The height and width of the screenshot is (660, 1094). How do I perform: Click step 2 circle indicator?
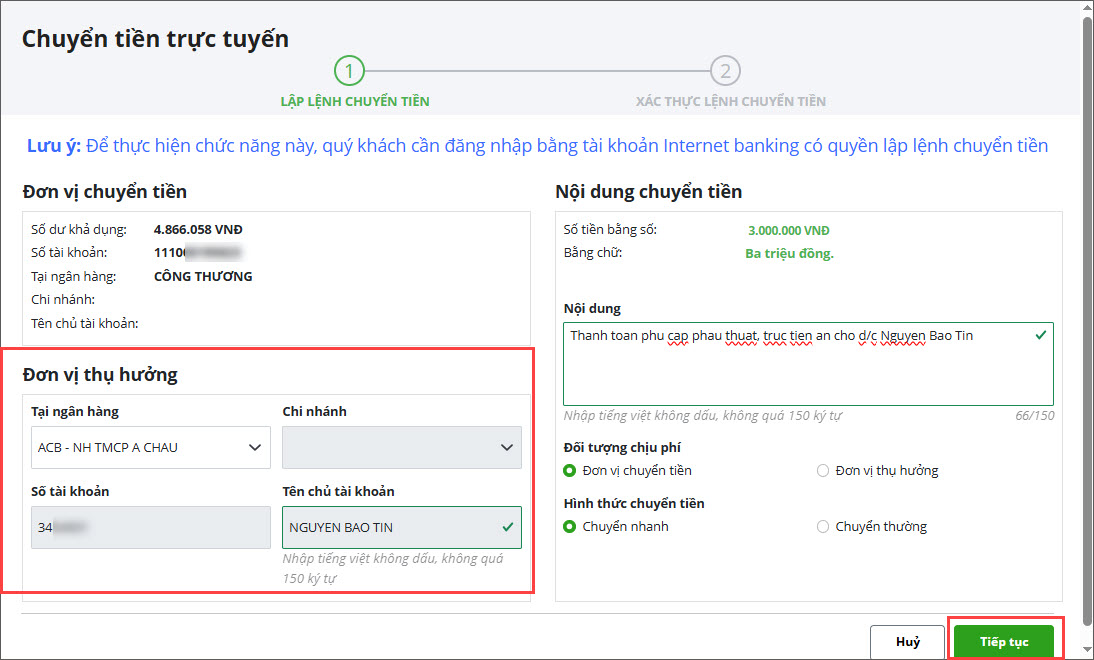click(725, 71)
